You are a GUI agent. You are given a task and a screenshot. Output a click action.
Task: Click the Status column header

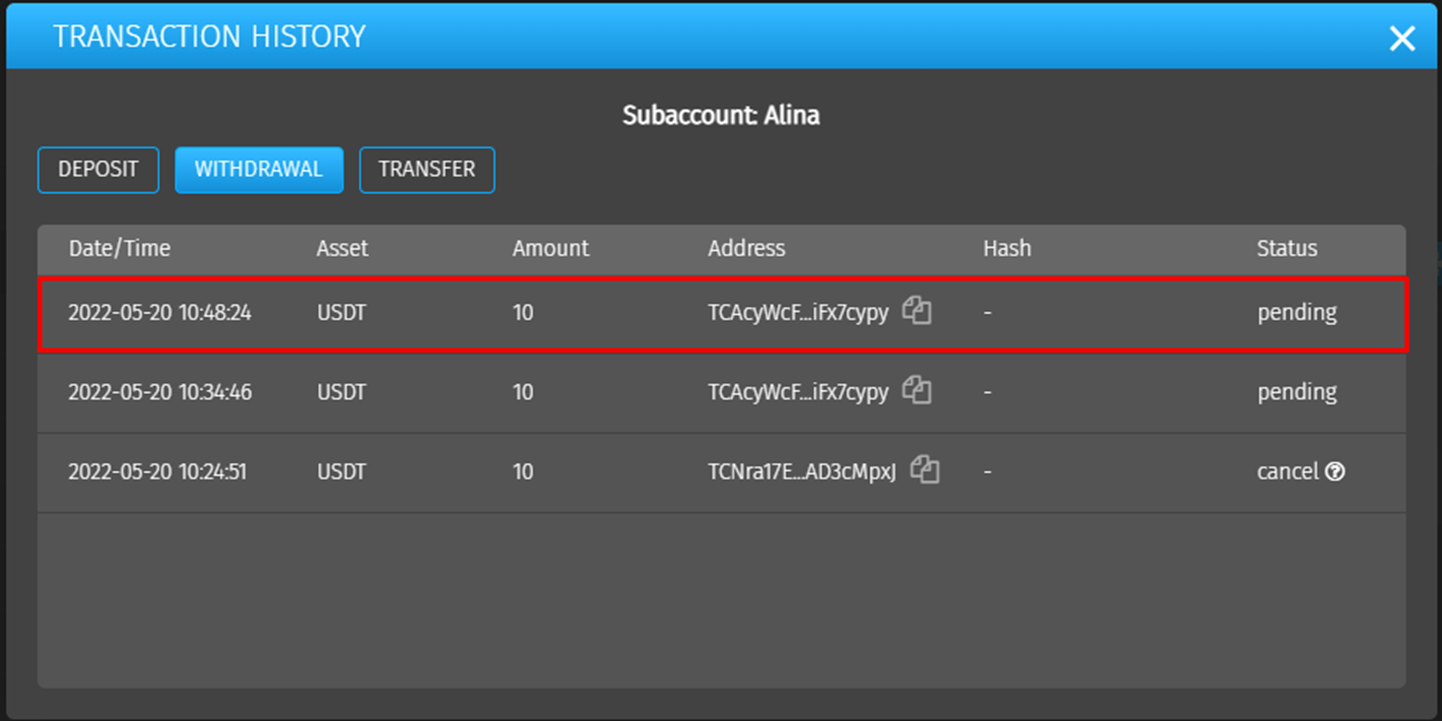click(x=1287, y=248)
